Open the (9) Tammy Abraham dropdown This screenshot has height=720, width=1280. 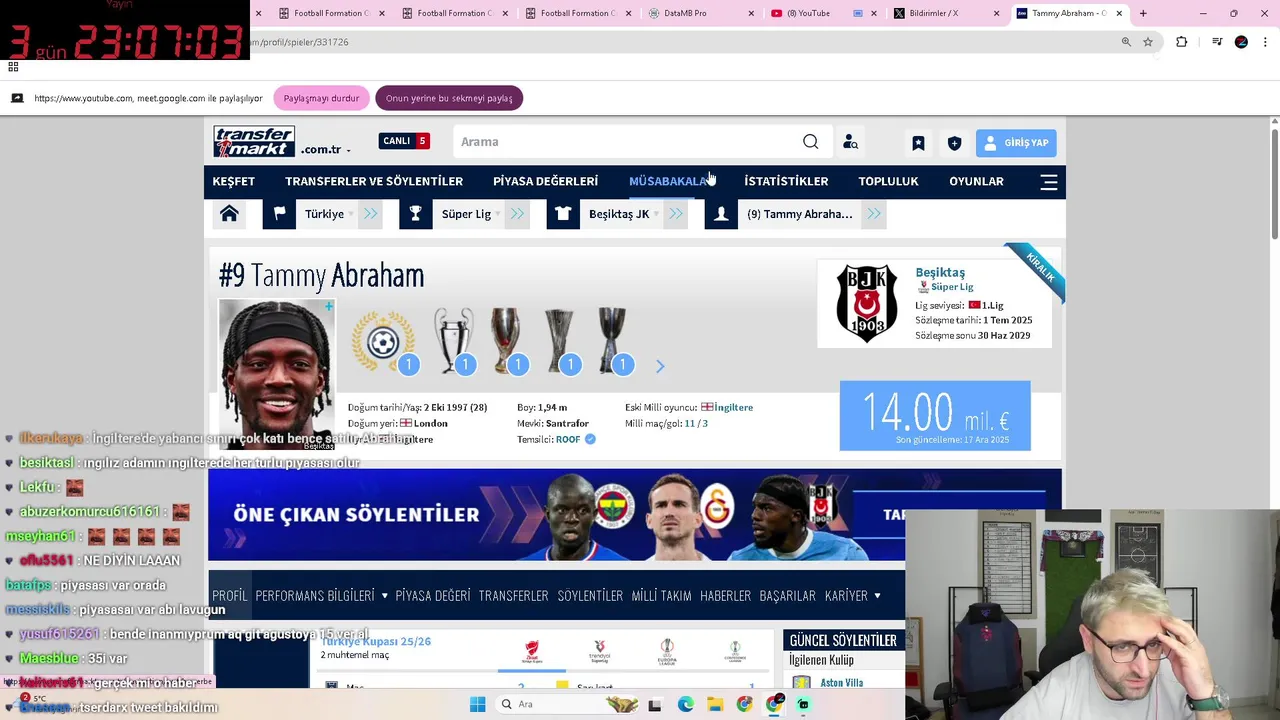coord(800,214)
